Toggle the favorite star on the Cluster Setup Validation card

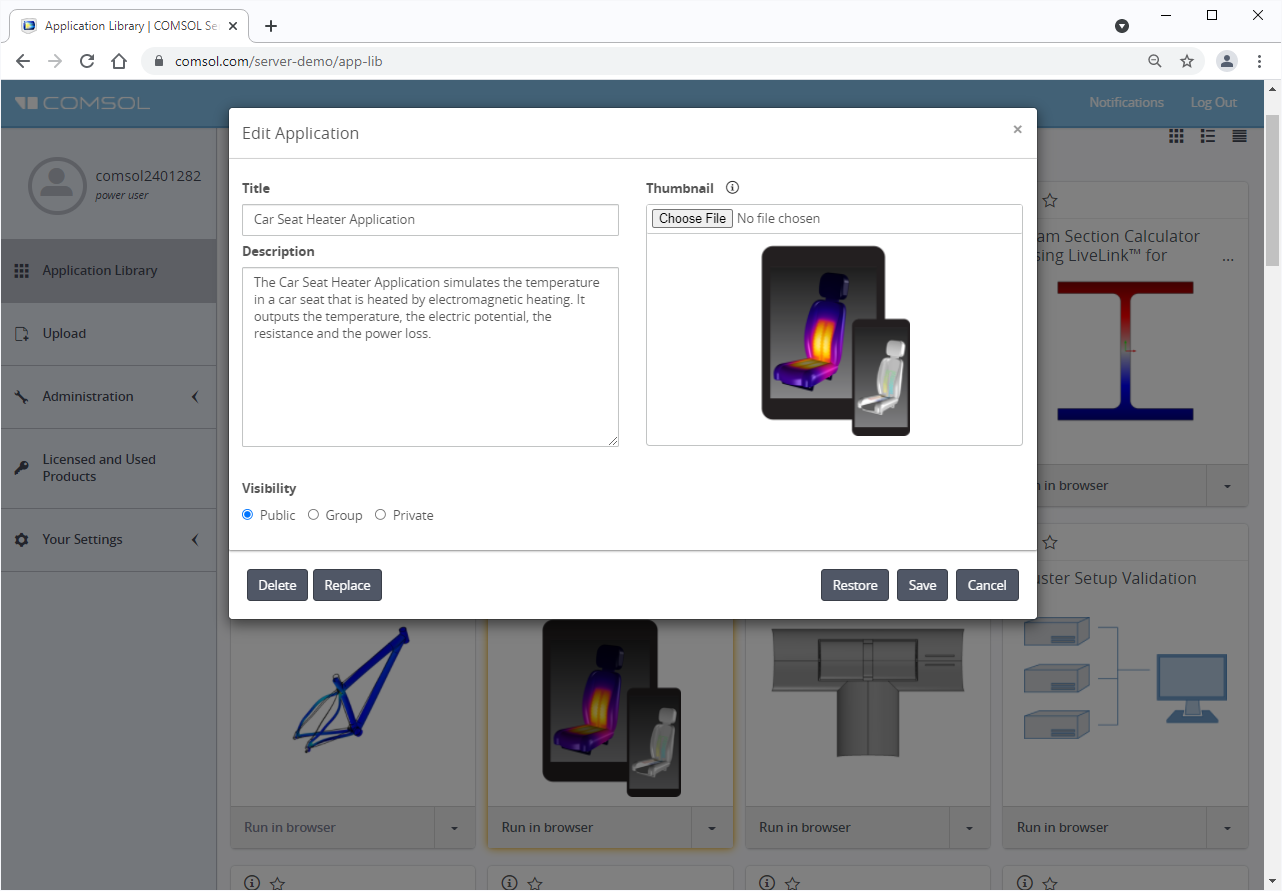1050,542
